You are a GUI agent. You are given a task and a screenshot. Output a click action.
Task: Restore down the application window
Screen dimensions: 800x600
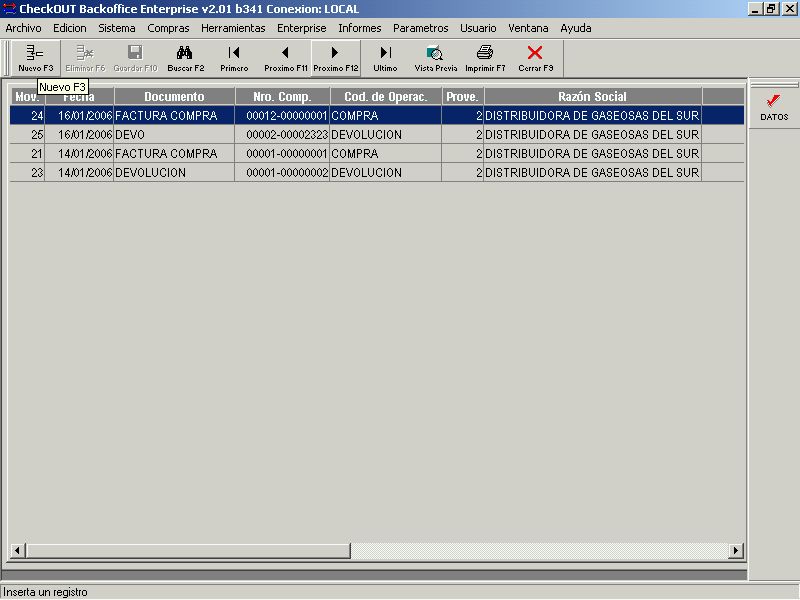[x=771, y=9]
